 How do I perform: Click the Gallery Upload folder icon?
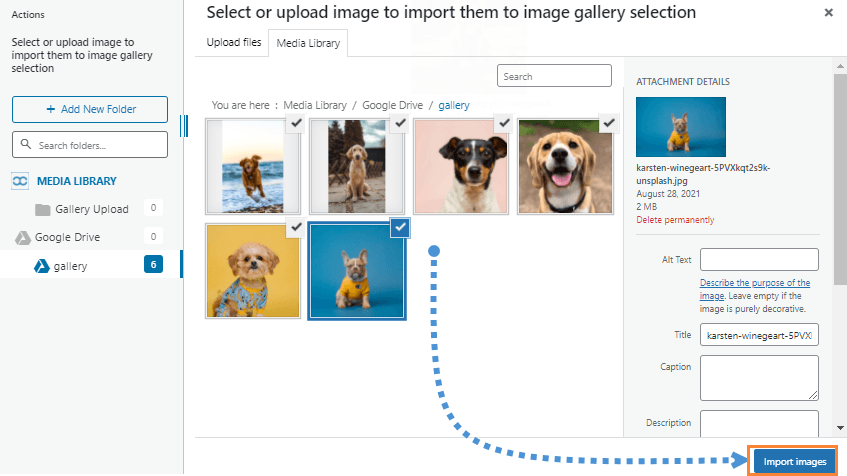[43, 209]
